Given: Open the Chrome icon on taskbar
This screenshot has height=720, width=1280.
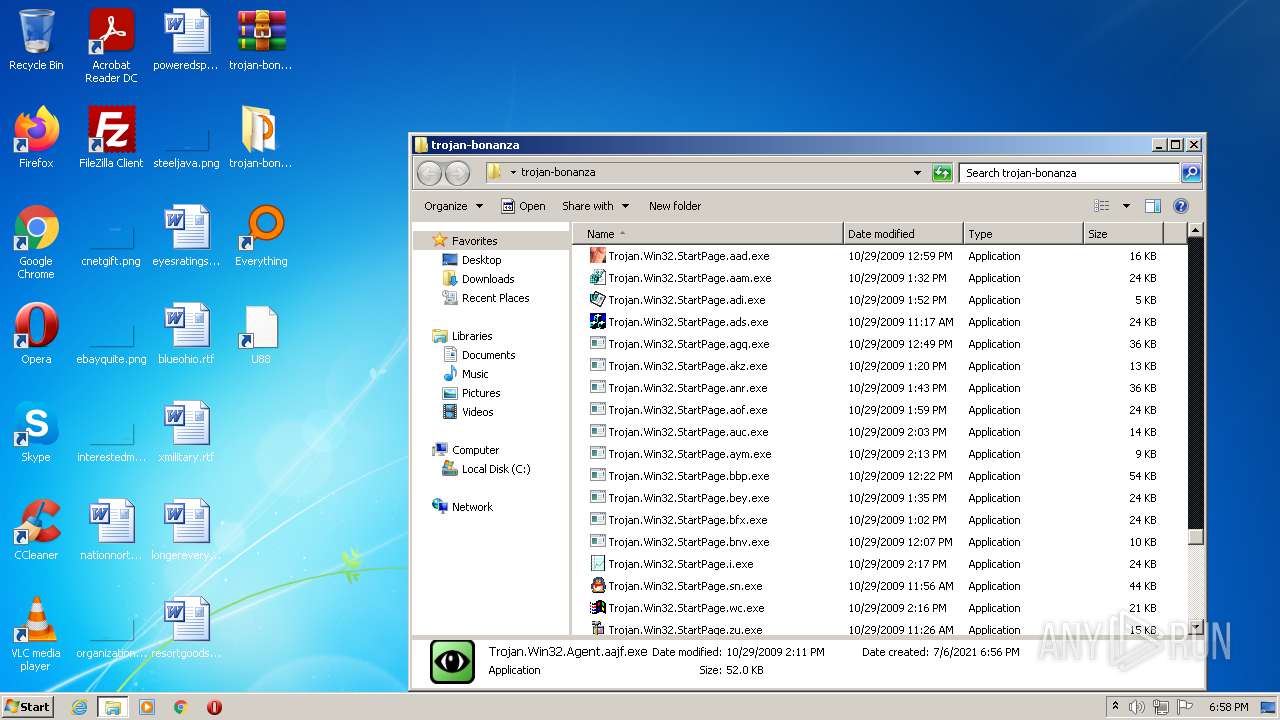Looking at the screenshot, I should [180, 707].
